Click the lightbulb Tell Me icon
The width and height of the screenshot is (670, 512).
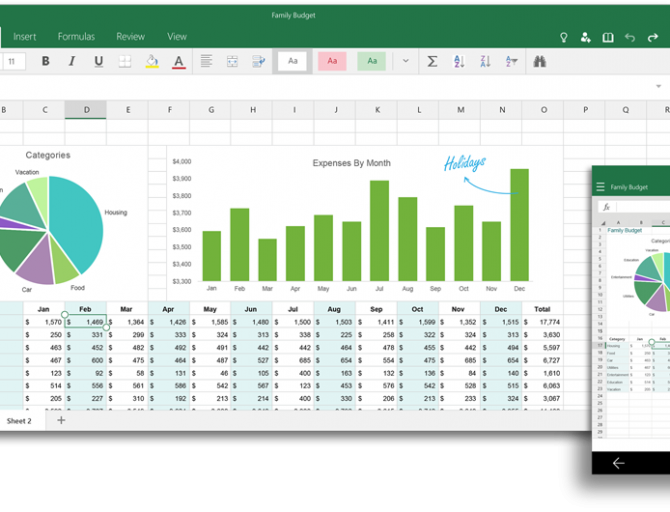563,37
